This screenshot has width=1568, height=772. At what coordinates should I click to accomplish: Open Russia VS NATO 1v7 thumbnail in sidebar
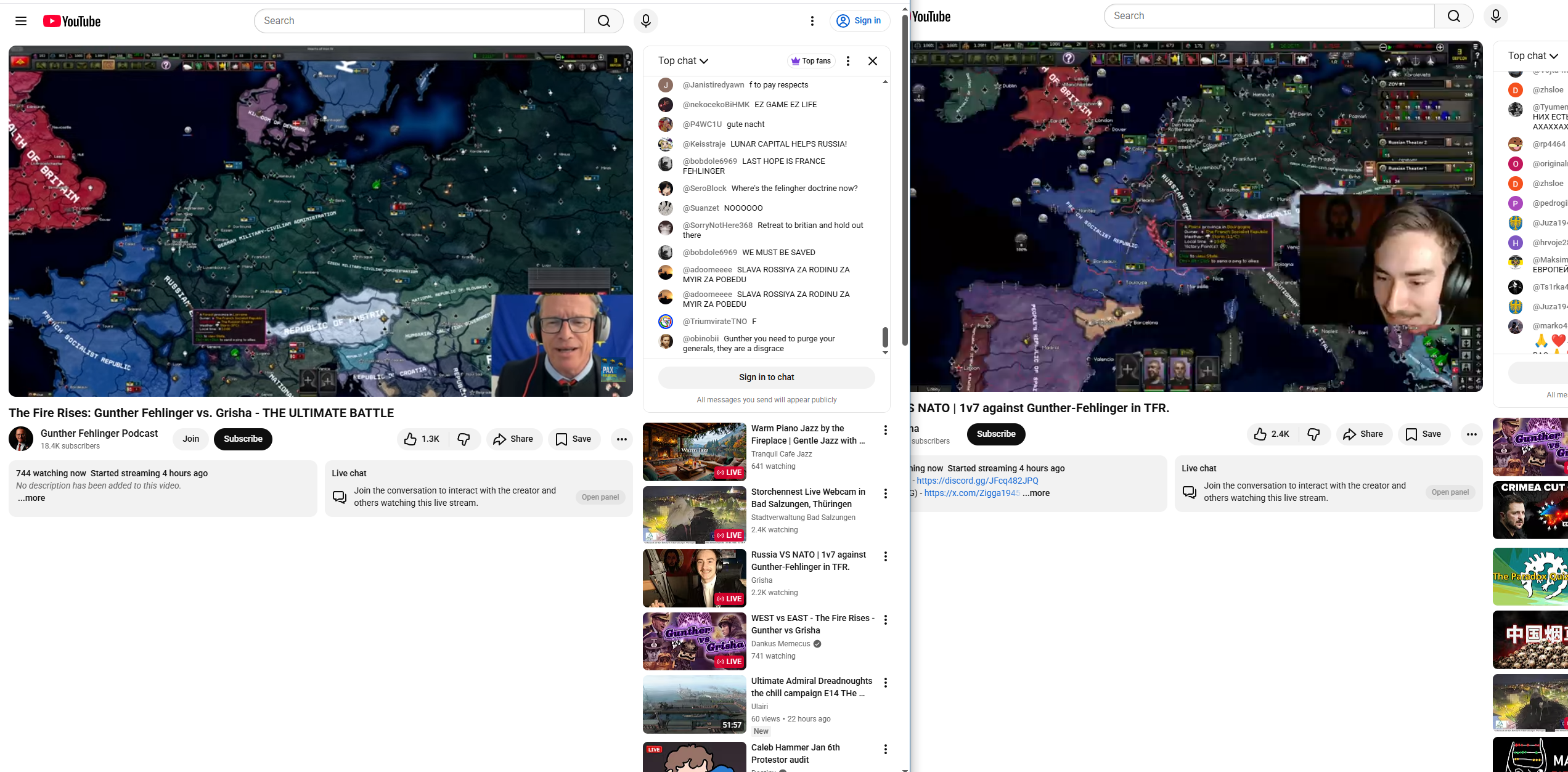click(x=694, y=578)
